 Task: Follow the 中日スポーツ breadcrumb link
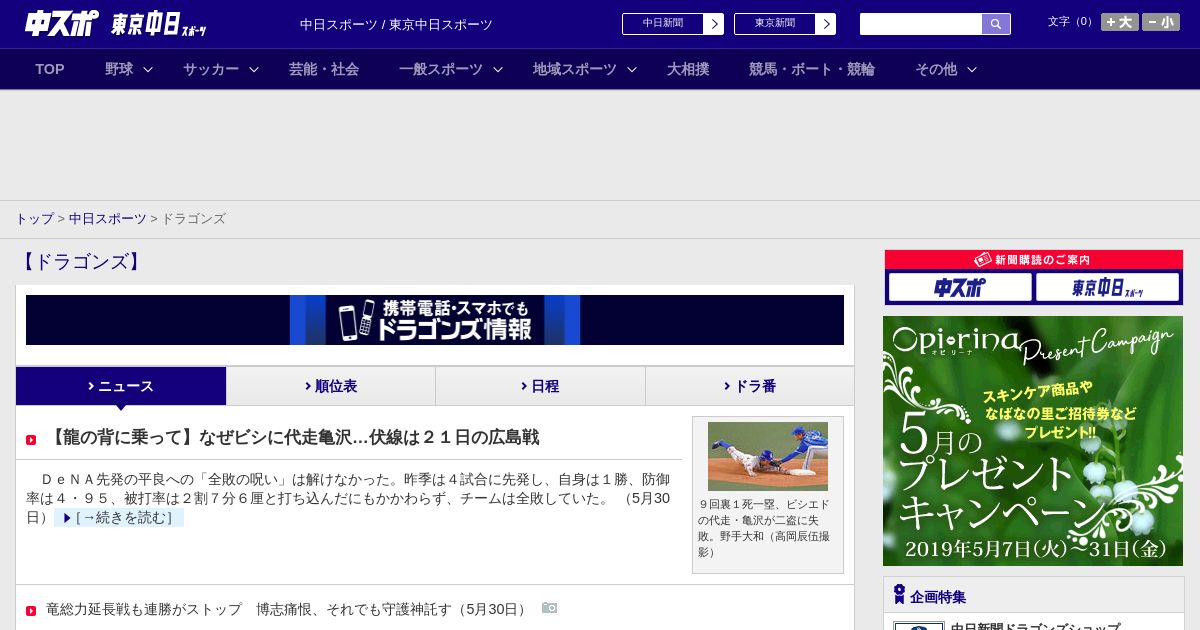107,218
